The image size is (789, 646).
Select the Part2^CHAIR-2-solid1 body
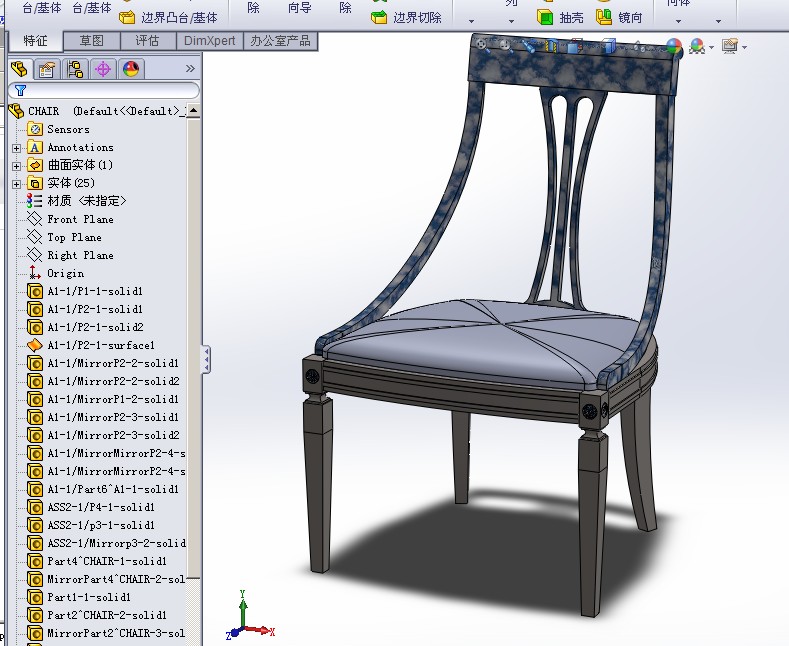tap(107, 615)
